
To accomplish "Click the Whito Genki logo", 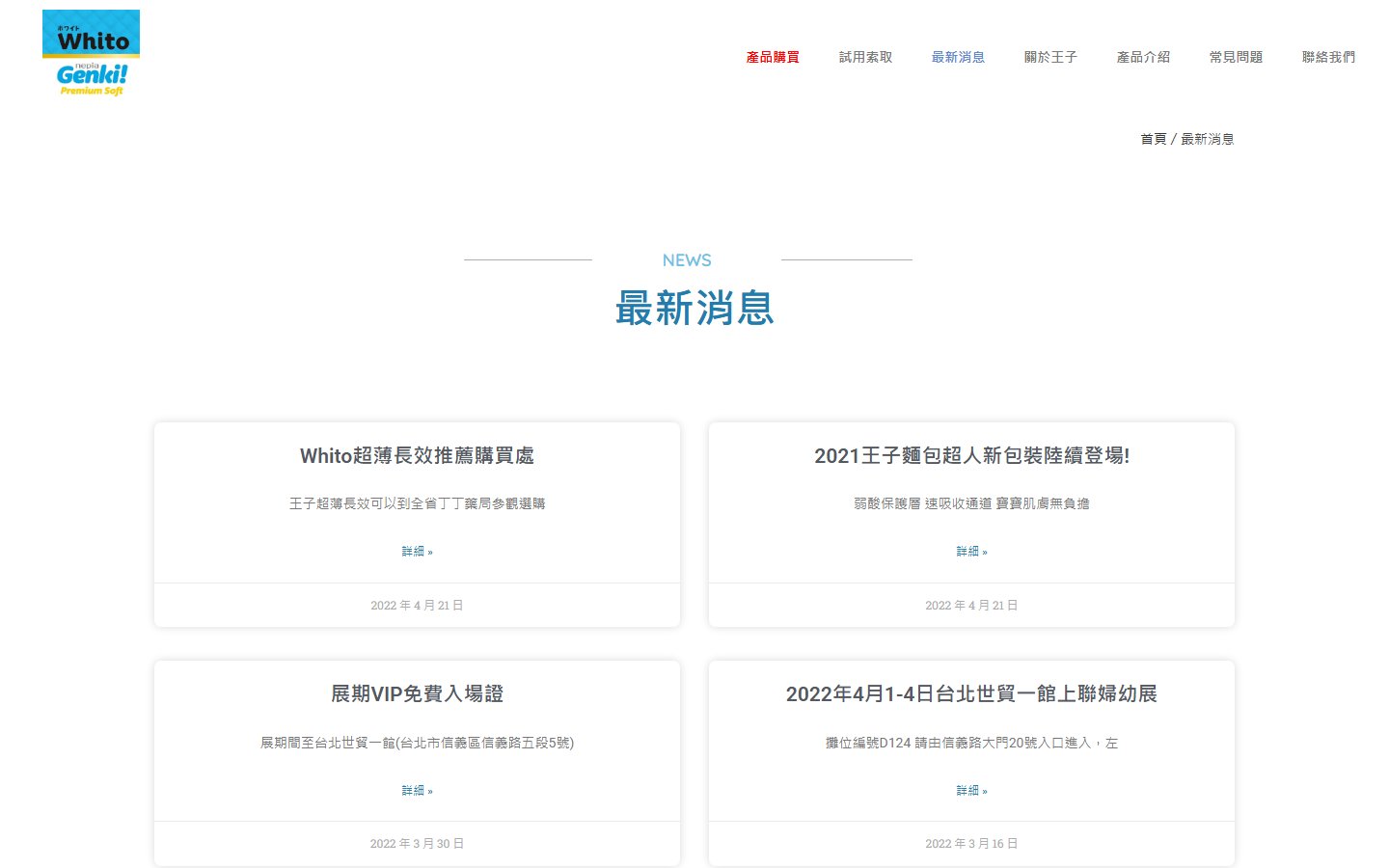I will tap(91, 54).
